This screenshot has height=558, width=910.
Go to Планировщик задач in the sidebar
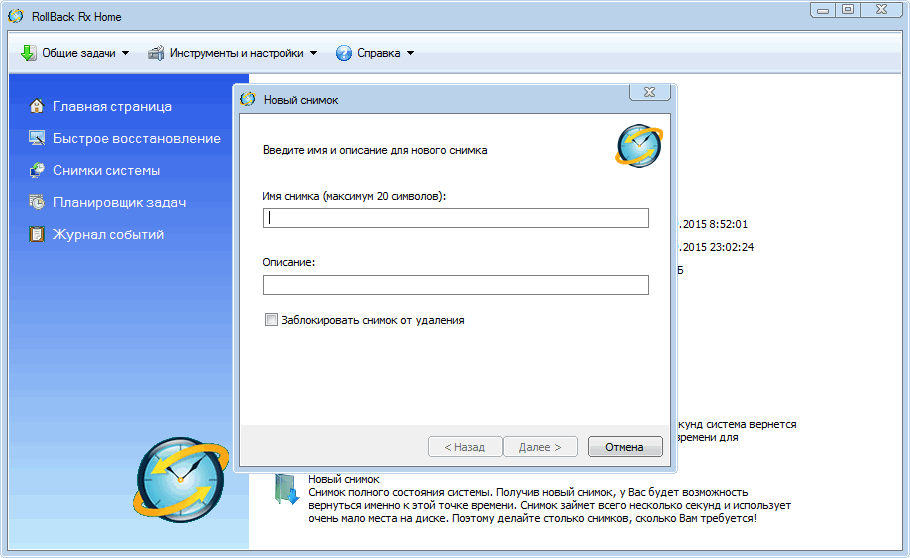119,202
